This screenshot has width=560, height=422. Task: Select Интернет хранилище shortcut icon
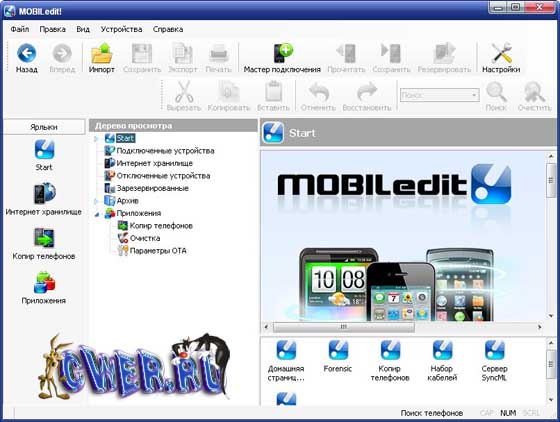tap(44, 193)
